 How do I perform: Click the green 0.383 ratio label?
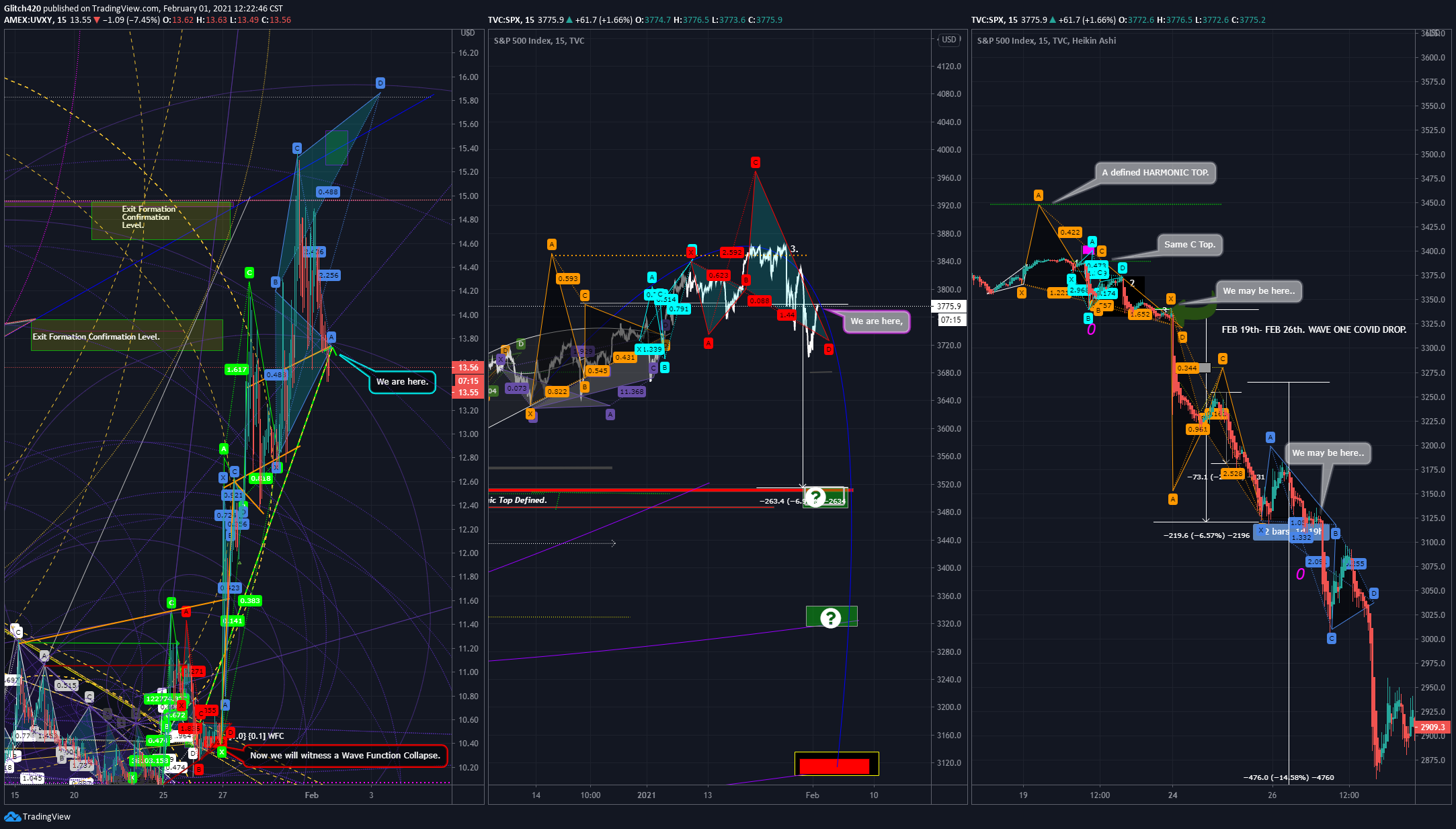[x=249, y=601]
